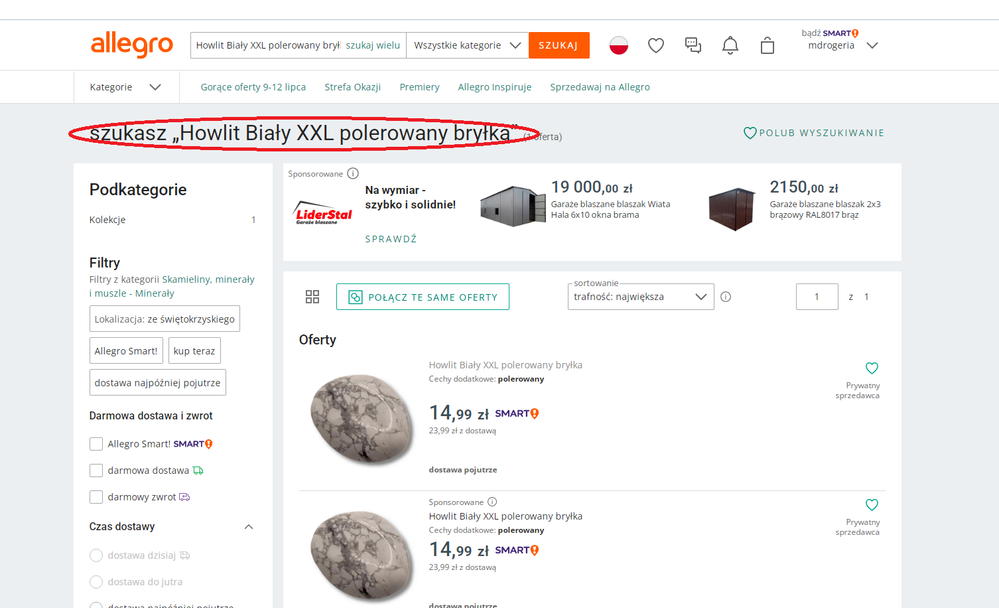Open Premiery link
The height and width of the screenshot is (608, 999).
(419, 87)
